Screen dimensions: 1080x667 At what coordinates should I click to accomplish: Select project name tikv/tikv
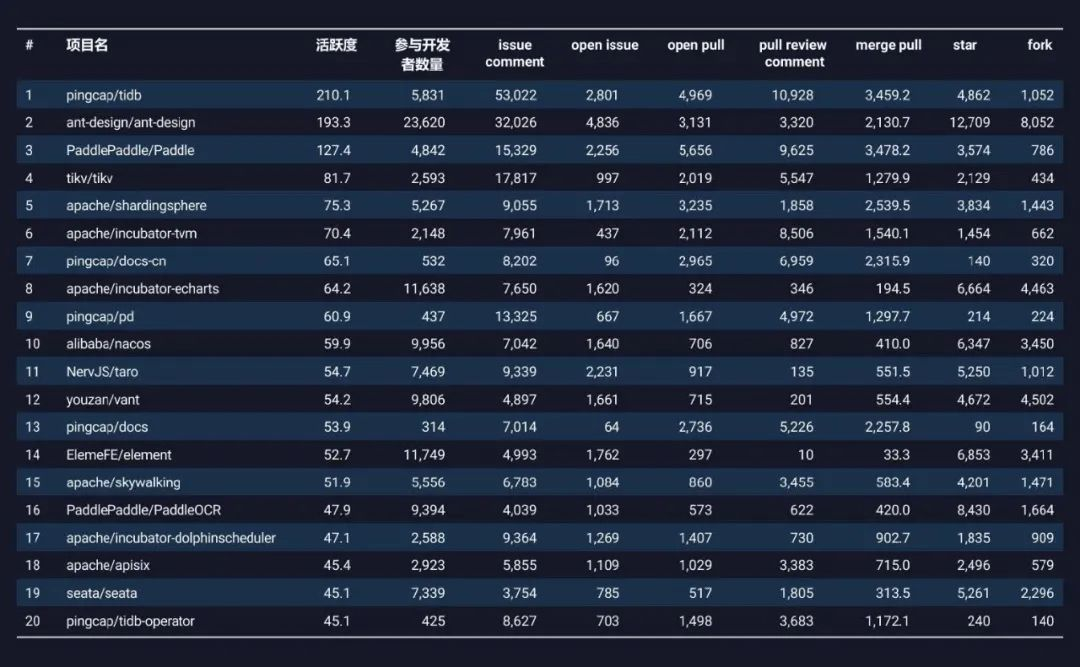[89, 178]
